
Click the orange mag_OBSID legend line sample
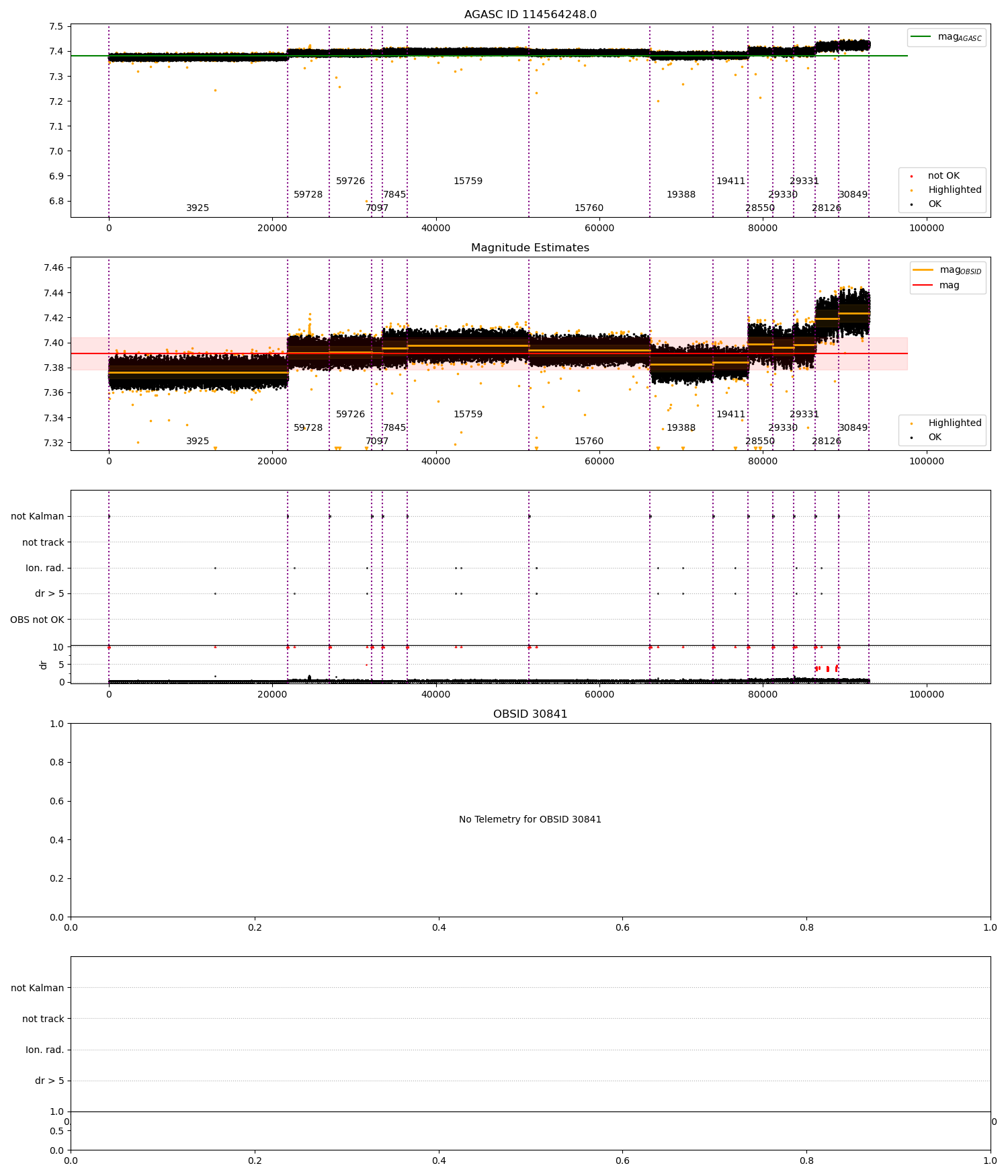(923, 270)
